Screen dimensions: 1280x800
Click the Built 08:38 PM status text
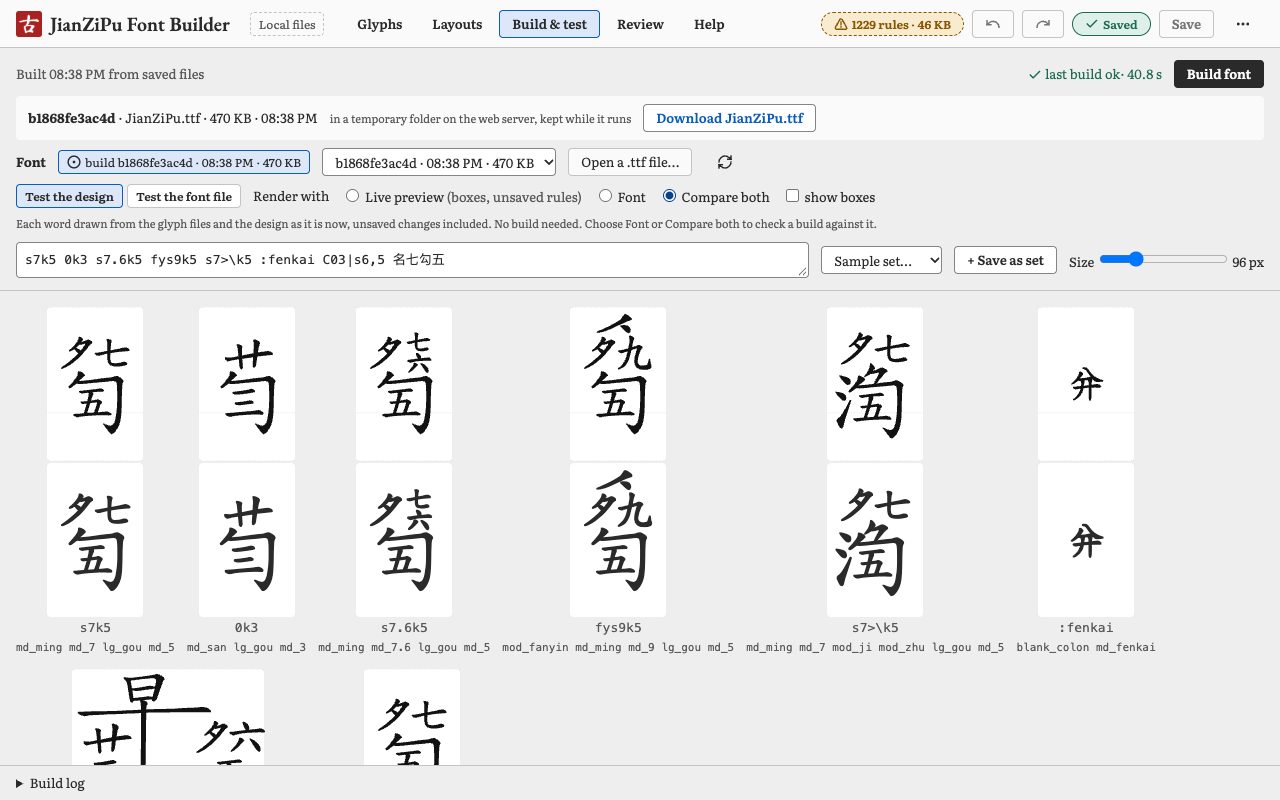tap(110, 74)
